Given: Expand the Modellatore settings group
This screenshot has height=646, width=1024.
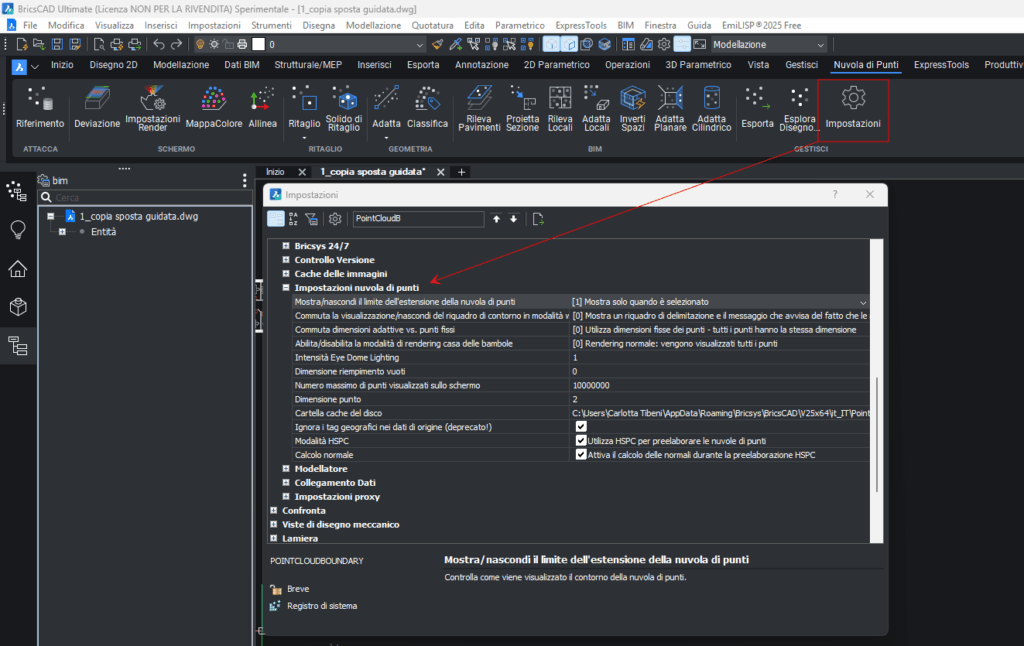Looking at the screenshot, I should (x=286, y=468).
